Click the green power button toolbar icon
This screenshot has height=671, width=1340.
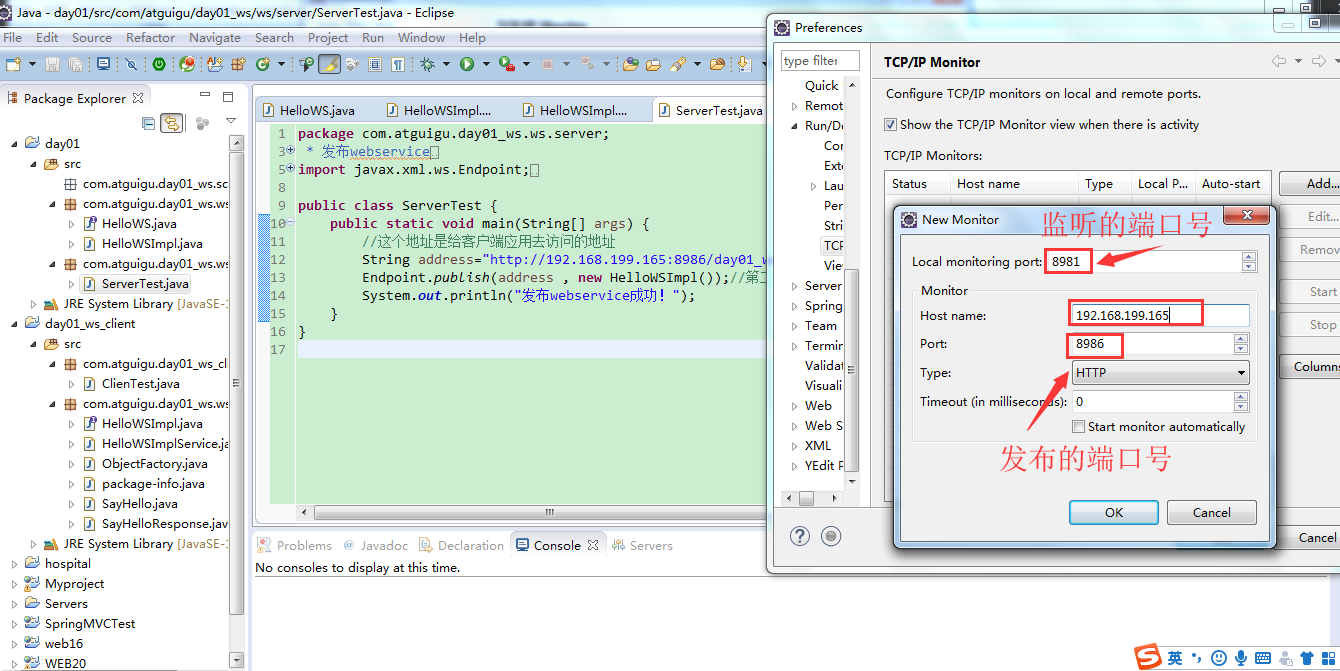click(158, 64)
